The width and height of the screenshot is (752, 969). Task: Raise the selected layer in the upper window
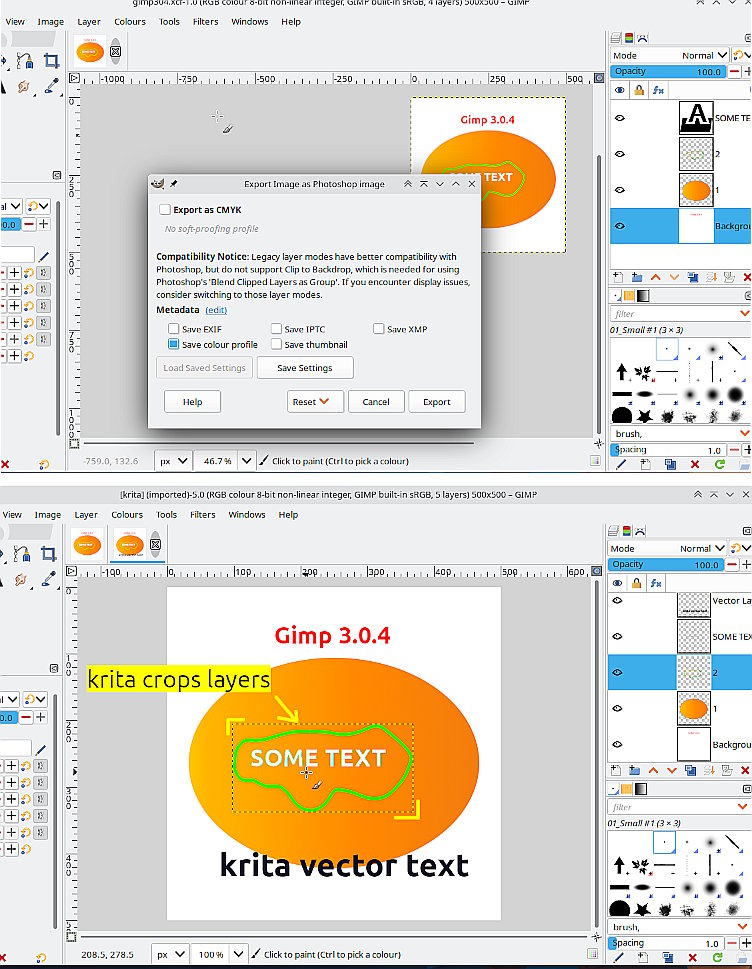[x=655, y=277]
